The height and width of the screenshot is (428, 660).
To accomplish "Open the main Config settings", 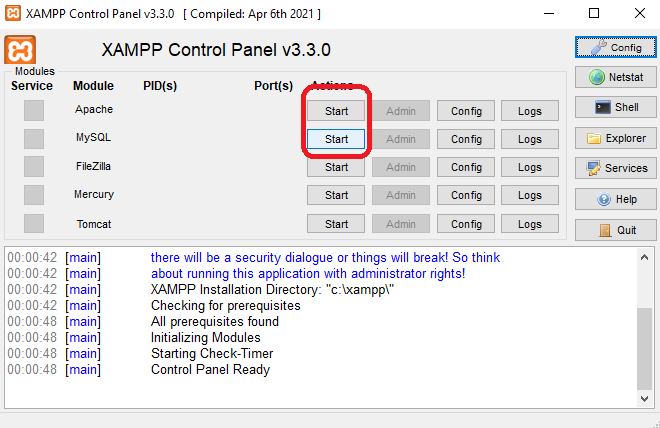I will tap(616, 47).
